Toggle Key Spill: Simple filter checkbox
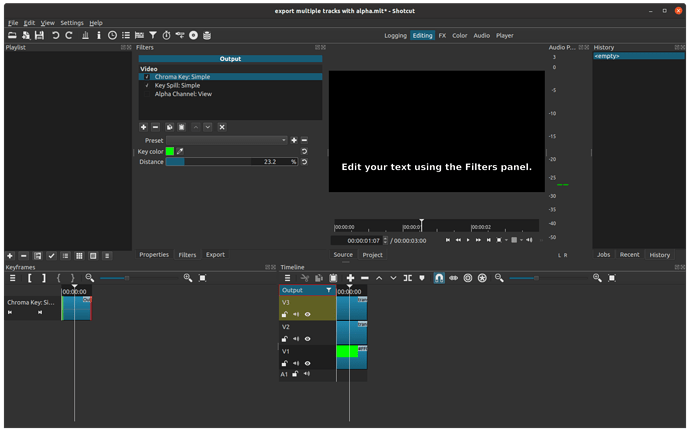690x432 pixels. (147, 85)
